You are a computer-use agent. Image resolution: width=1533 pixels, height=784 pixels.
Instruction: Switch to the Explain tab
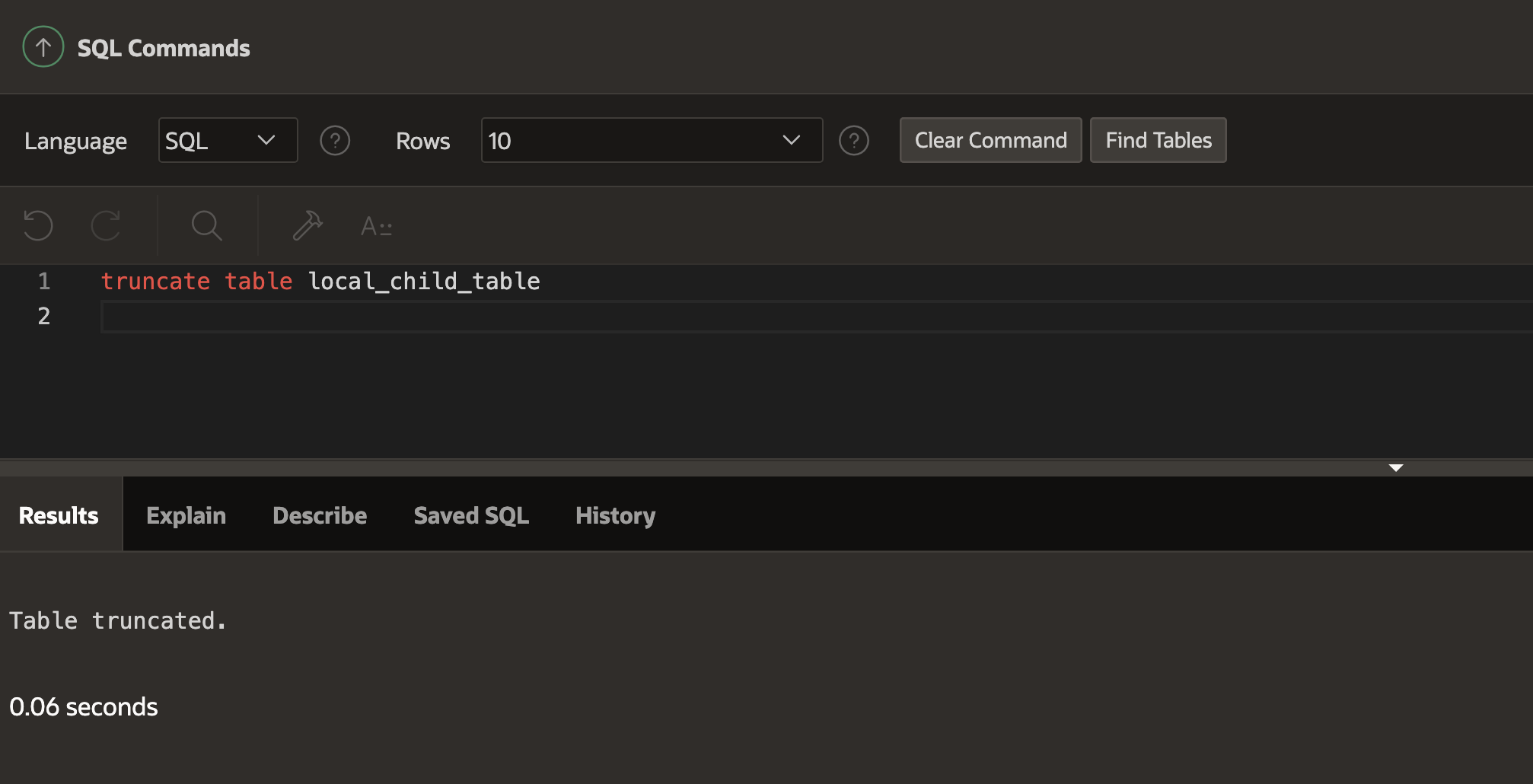pyautogui.click(x=186, y=515)
